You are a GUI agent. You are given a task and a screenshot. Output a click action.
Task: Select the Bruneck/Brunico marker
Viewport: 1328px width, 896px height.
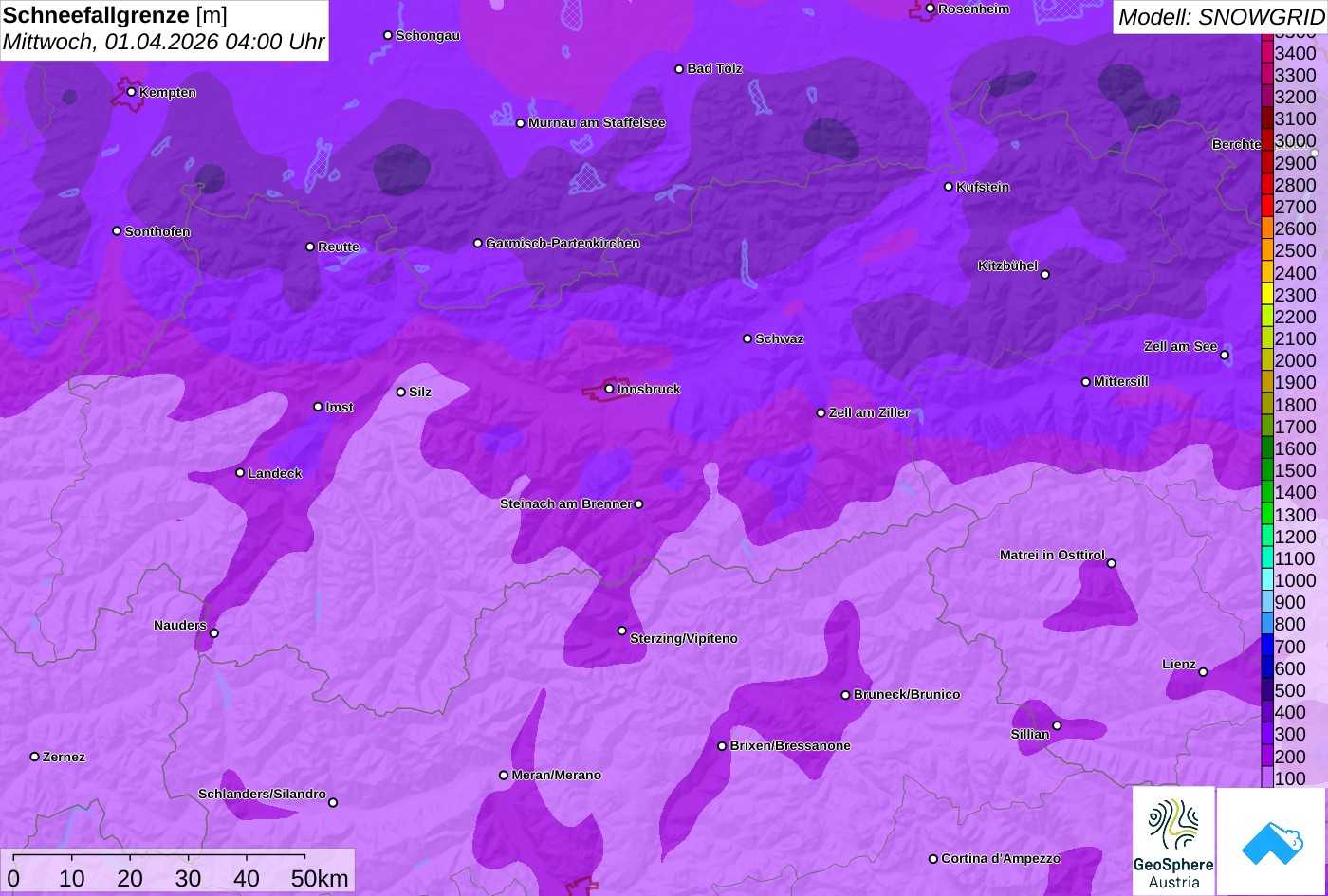click(x=845, y=695)
